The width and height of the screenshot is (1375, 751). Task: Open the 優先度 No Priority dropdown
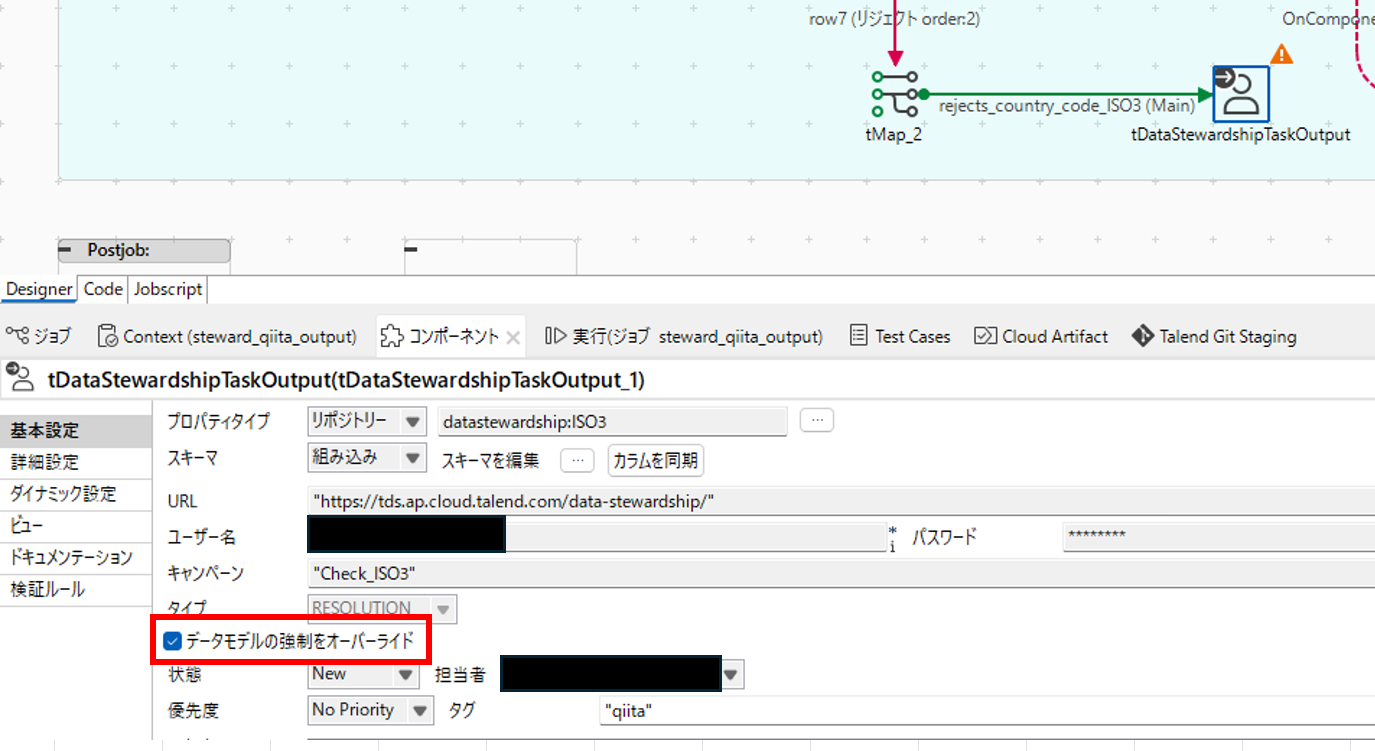[371, 710]
